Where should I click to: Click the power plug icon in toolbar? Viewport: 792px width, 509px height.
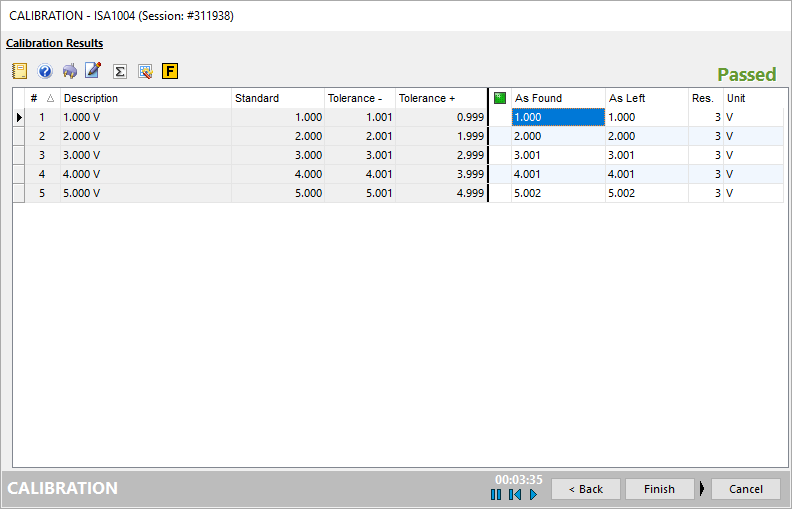coord(69,71)
